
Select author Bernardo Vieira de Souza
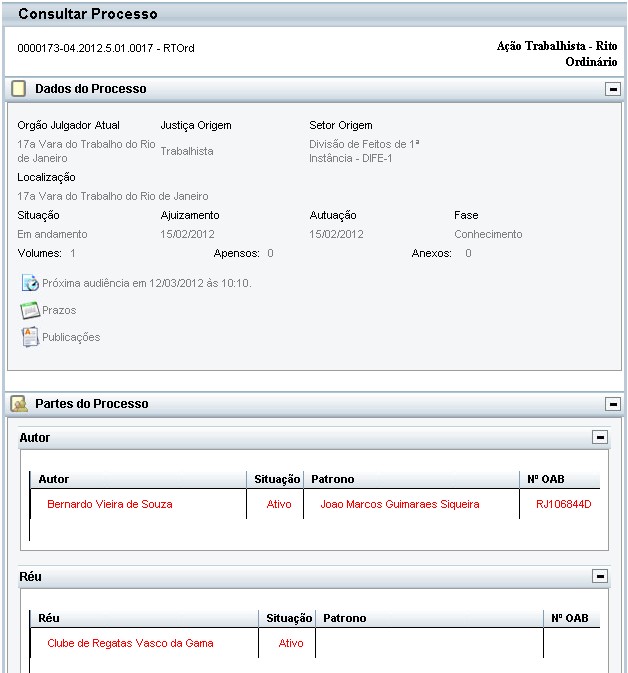102,504
